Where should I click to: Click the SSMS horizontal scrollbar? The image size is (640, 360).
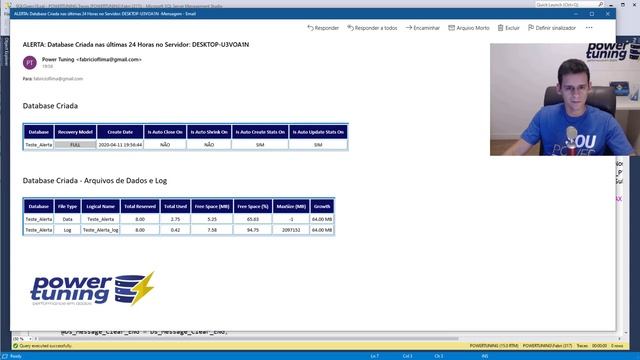248,339
